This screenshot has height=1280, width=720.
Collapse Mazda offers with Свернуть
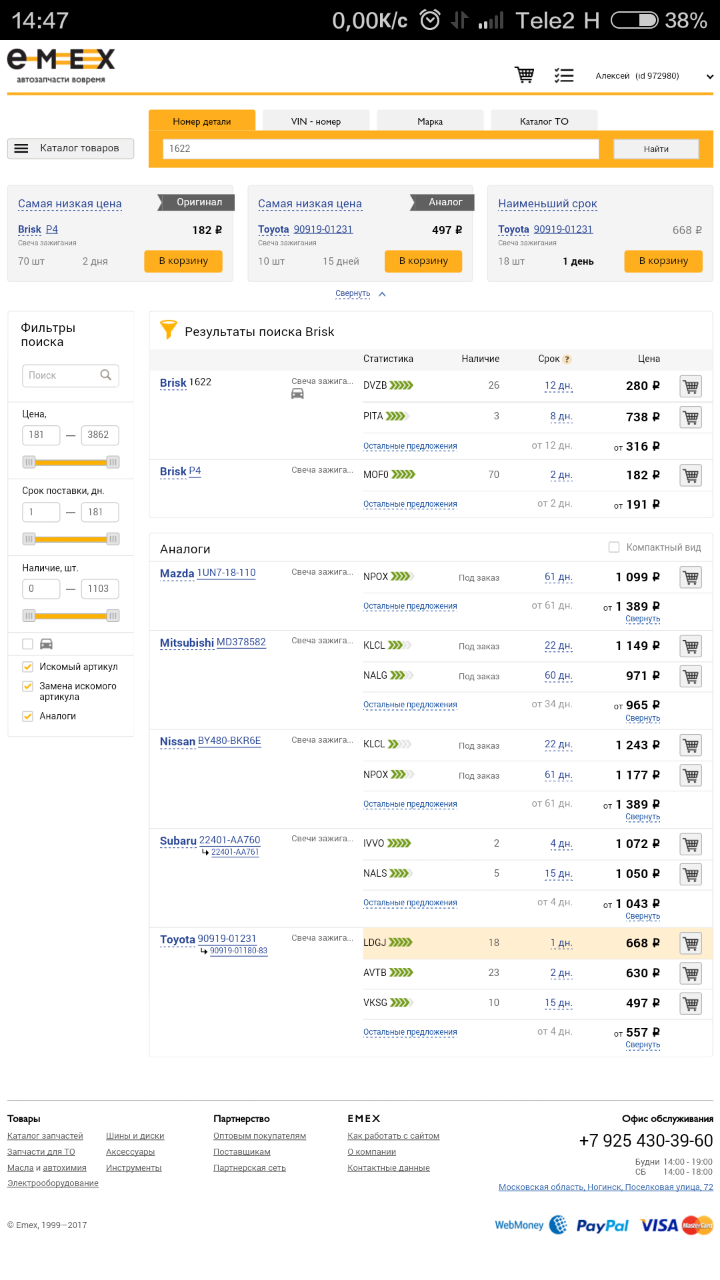coord(643,619)
